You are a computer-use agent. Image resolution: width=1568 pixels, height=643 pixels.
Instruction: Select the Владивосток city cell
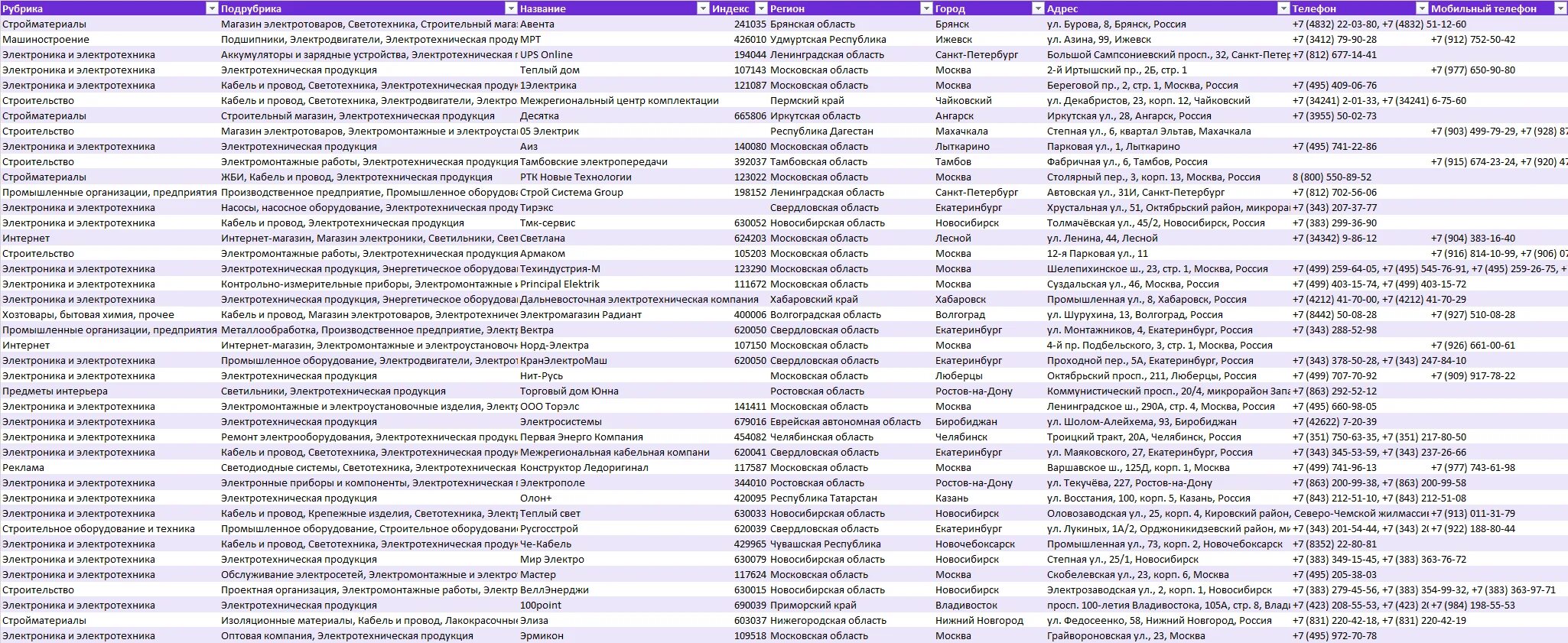coord(989,605)
